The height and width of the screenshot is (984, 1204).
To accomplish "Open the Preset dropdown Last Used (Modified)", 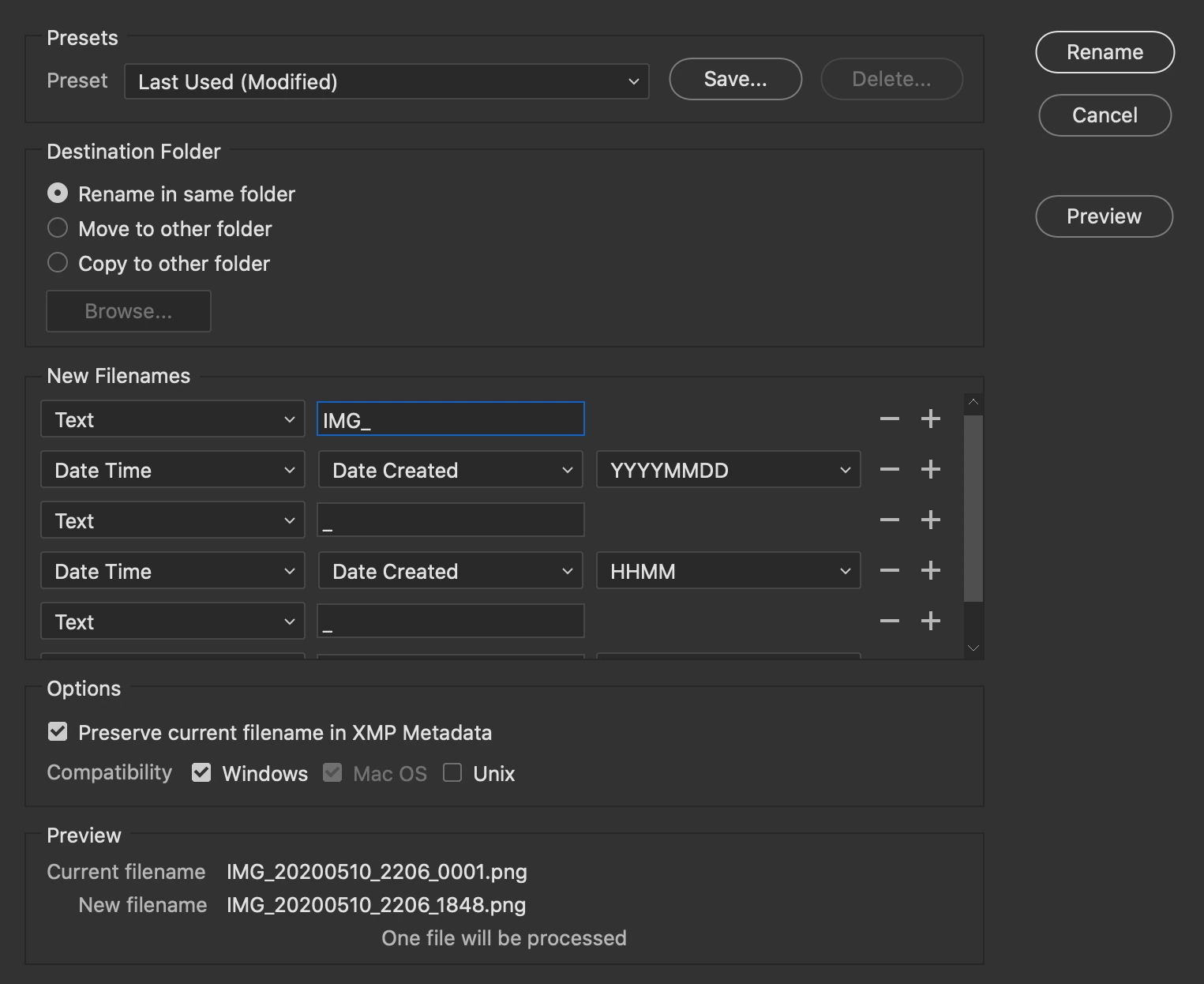I will 387,81.
